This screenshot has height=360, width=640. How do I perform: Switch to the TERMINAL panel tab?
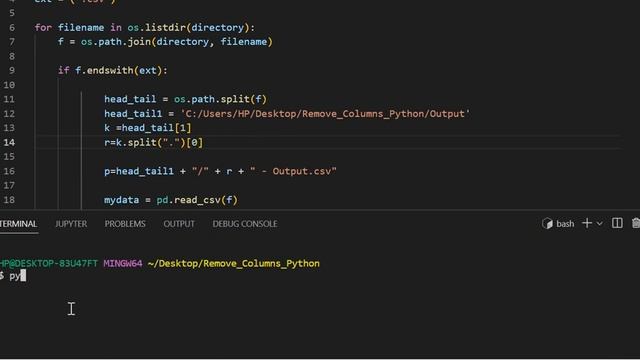tap(18, 224)
